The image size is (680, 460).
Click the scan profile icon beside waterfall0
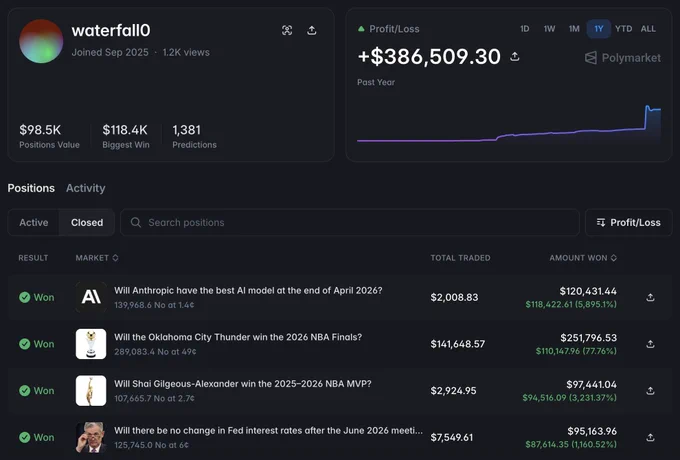coord(287,30)
